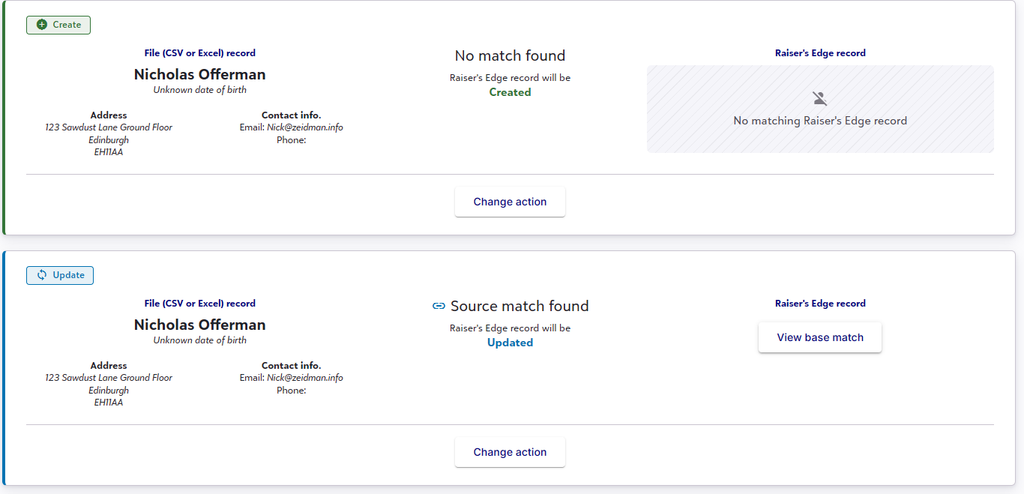Click Nick@zeidman.info email in the Update card

[305, 378]
